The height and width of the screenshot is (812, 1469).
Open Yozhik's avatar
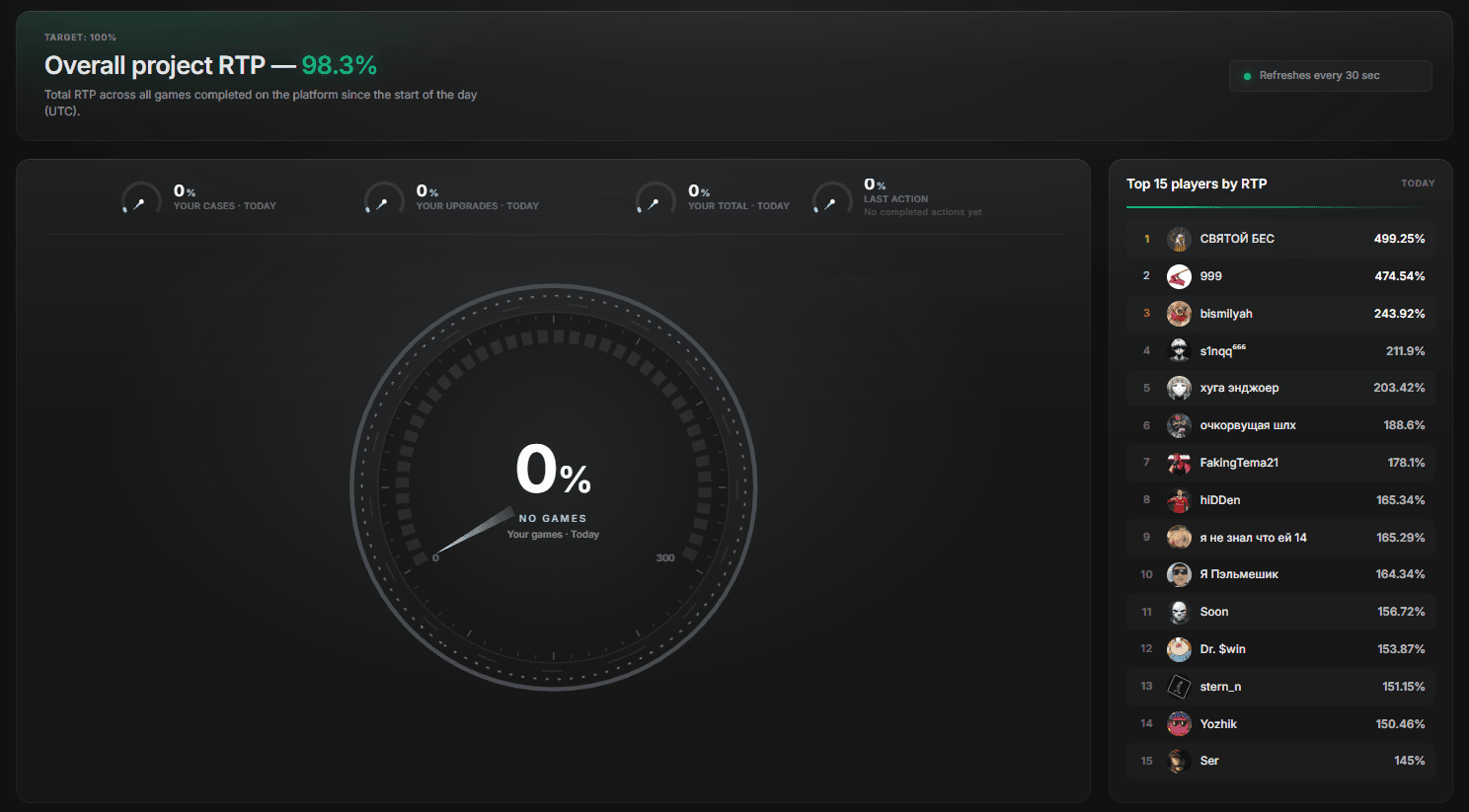click(x=1179, y=724)
